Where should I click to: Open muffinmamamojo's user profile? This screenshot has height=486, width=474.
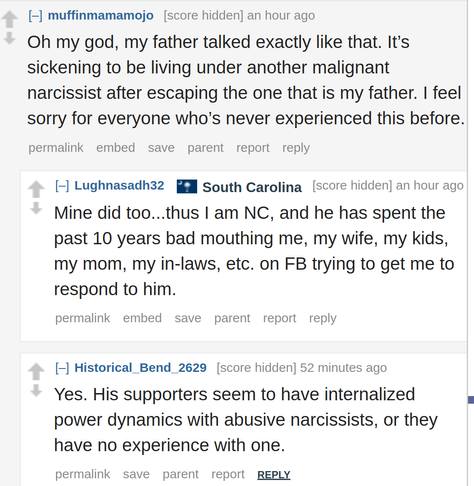tap(101, 15)
